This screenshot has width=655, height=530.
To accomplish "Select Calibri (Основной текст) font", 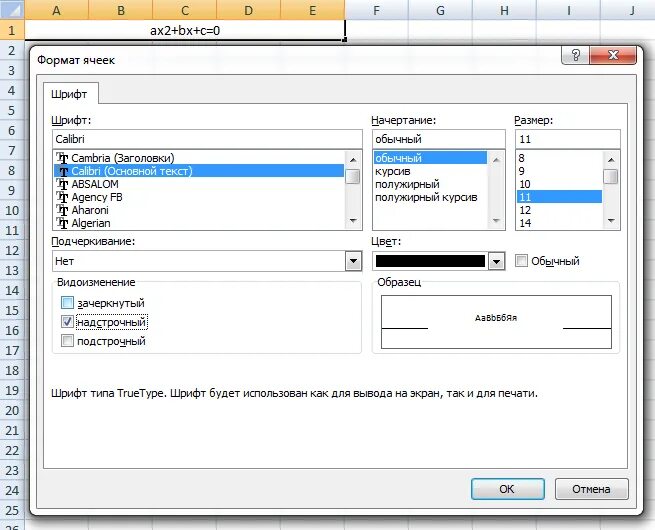I will click(199, 171).
